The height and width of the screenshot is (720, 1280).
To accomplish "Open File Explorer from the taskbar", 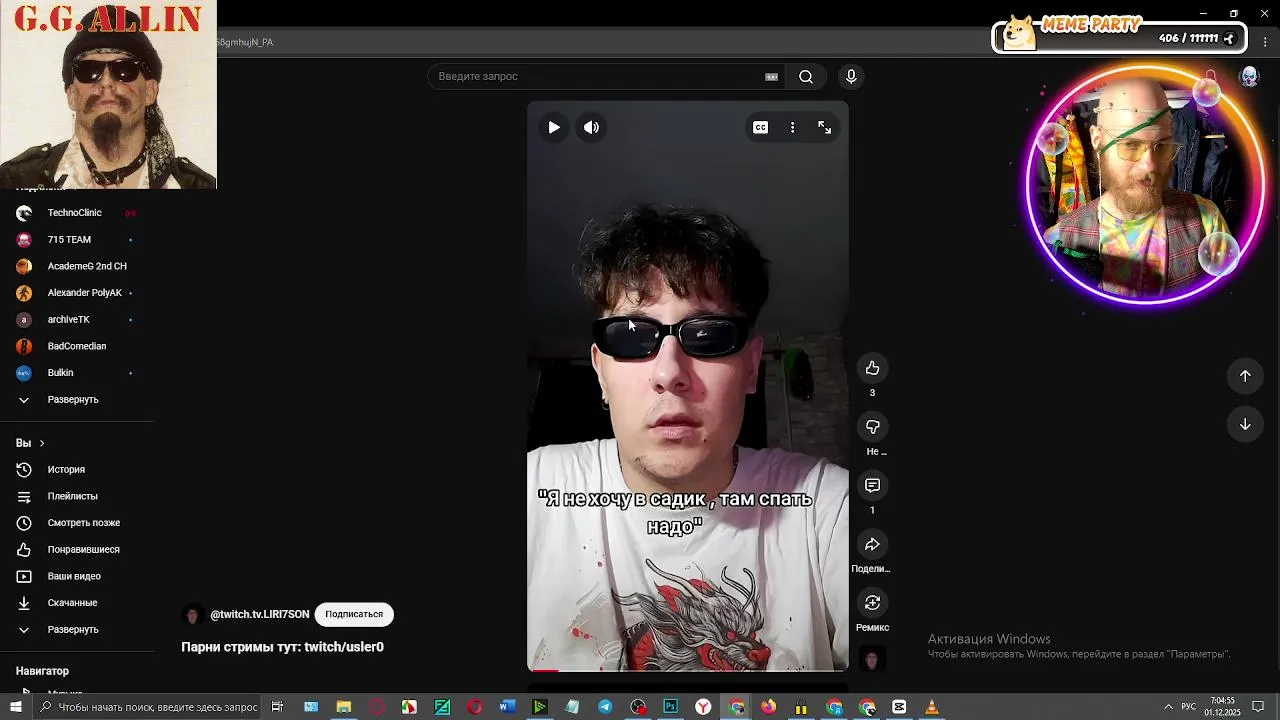I will tap(343, 707).
